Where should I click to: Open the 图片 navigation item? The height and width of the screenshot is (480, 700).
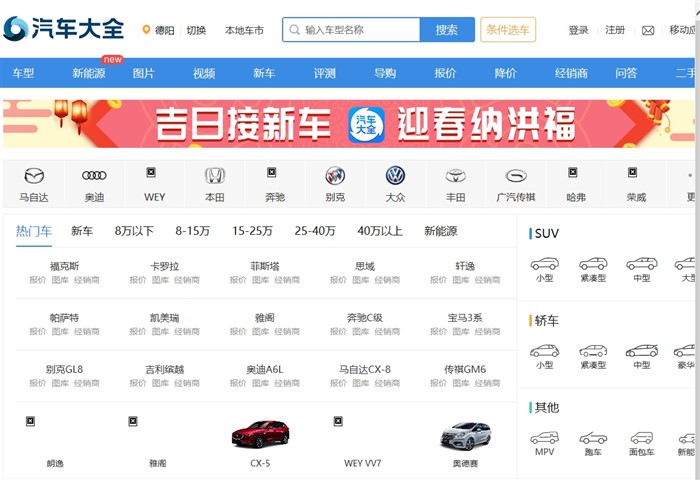143,73
